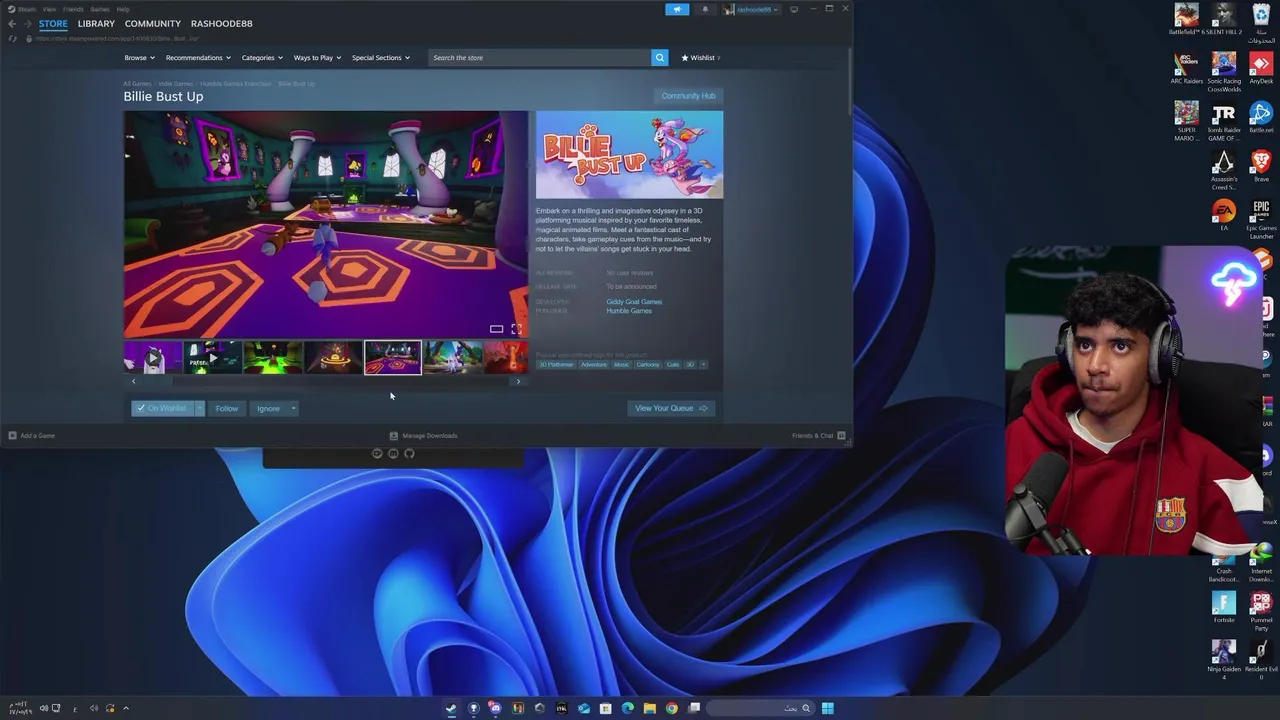Go forward with the Steam forward arrow
Screen dimensions: 1280x720
pyautogui.click(x=27, y=23)
